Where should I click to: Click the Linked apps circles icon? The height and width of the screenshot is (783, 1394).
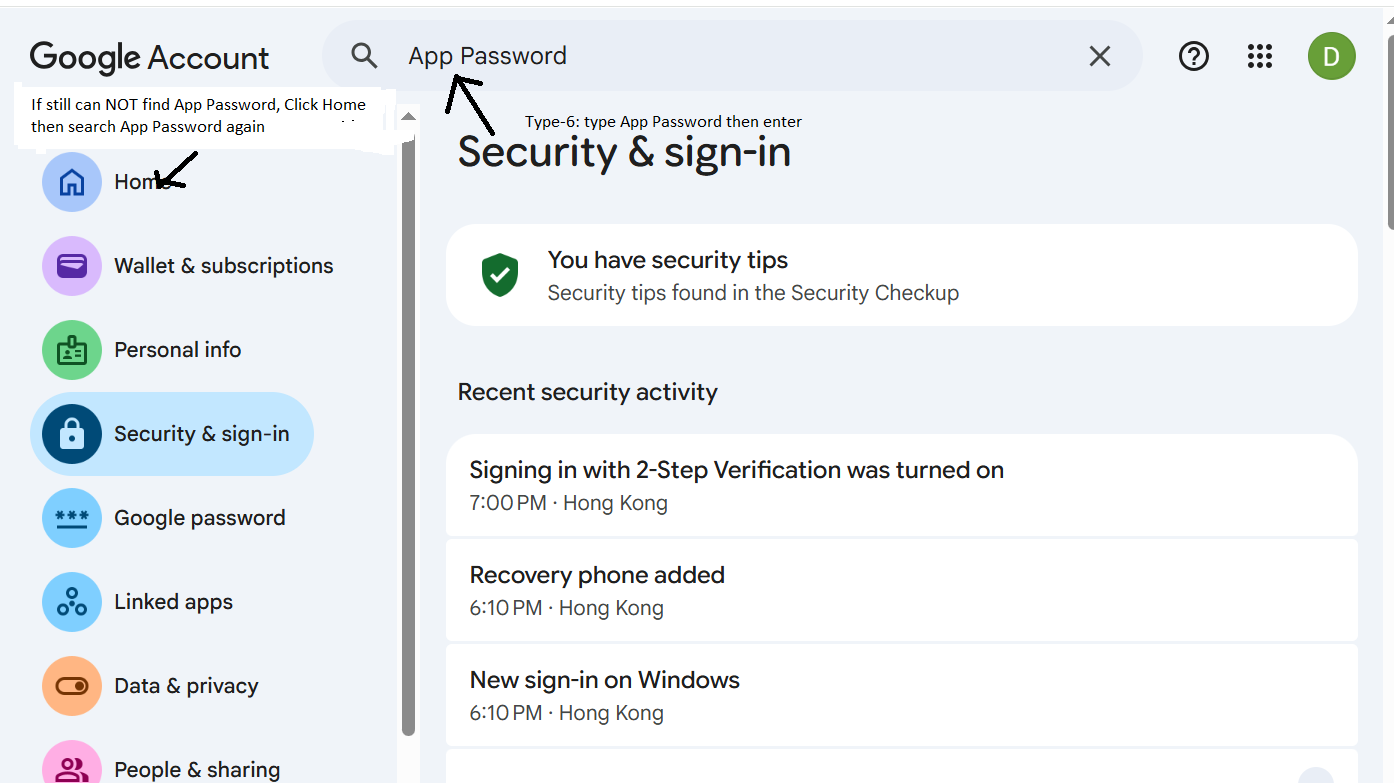click(x=72, y=602)
